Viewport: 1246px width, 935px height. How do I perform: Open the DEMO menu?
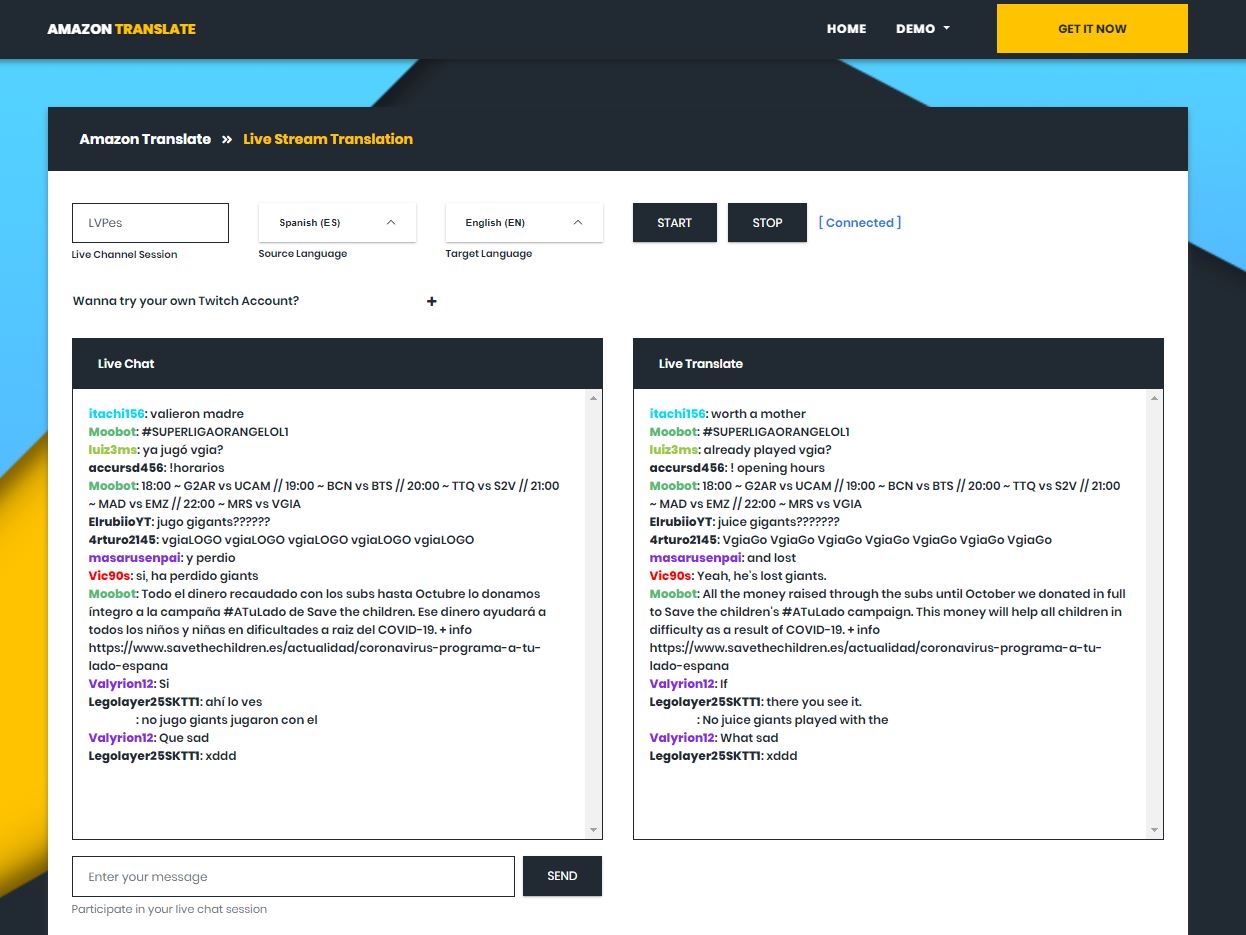click(x=917, y=29)
